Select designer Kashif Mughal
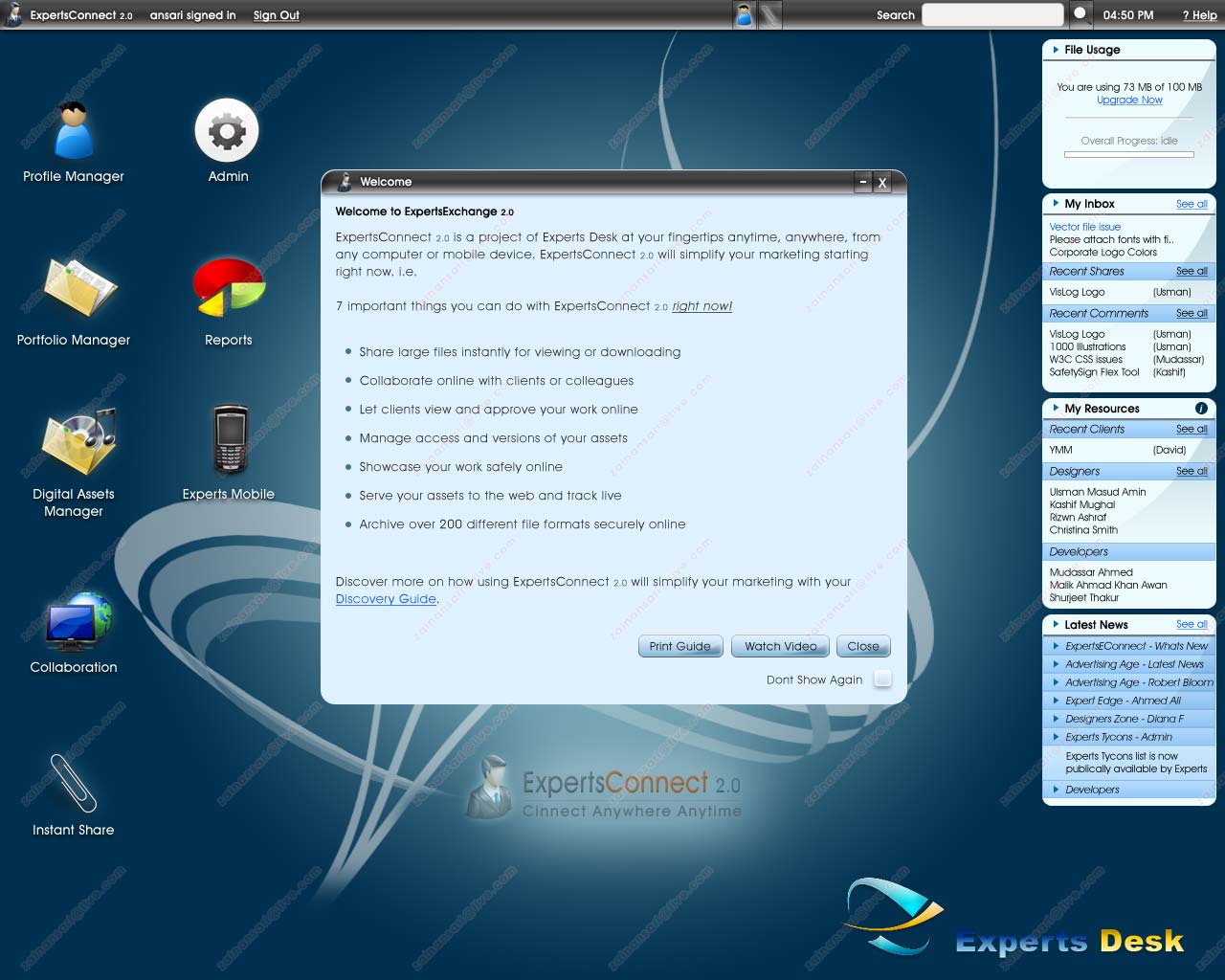Screen dimensions: 1225x980 pyautogui.click(x=1081, y=504)
